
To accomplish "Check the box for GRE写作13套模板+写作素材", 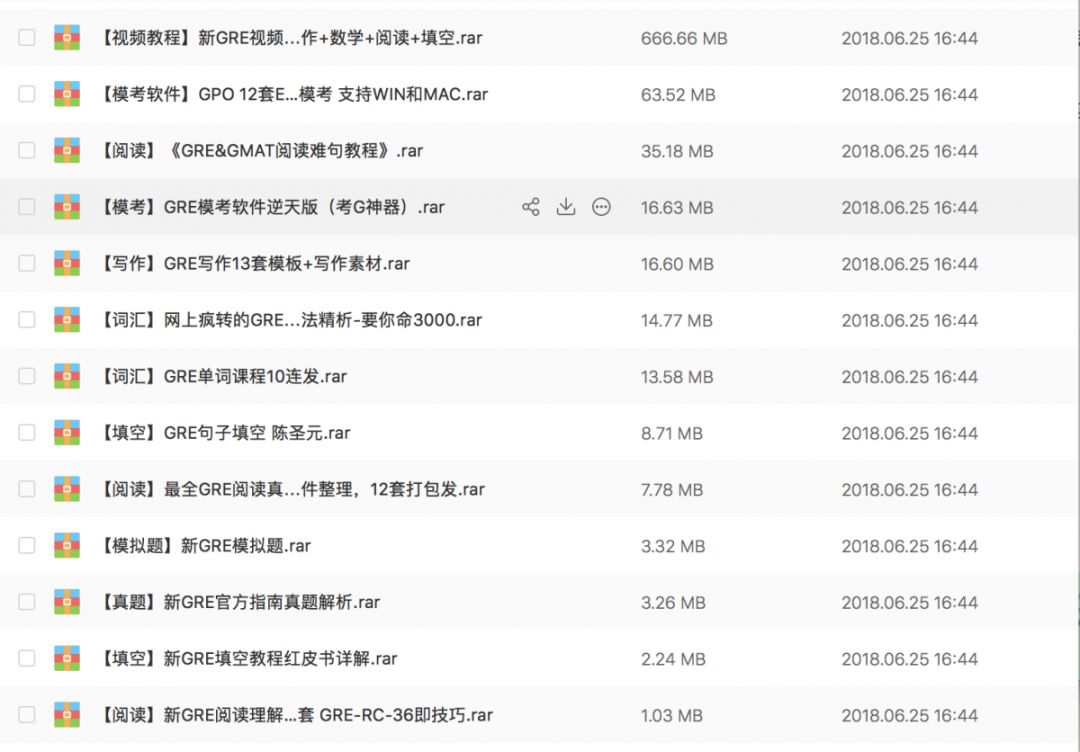I will [x=27, y=264].
